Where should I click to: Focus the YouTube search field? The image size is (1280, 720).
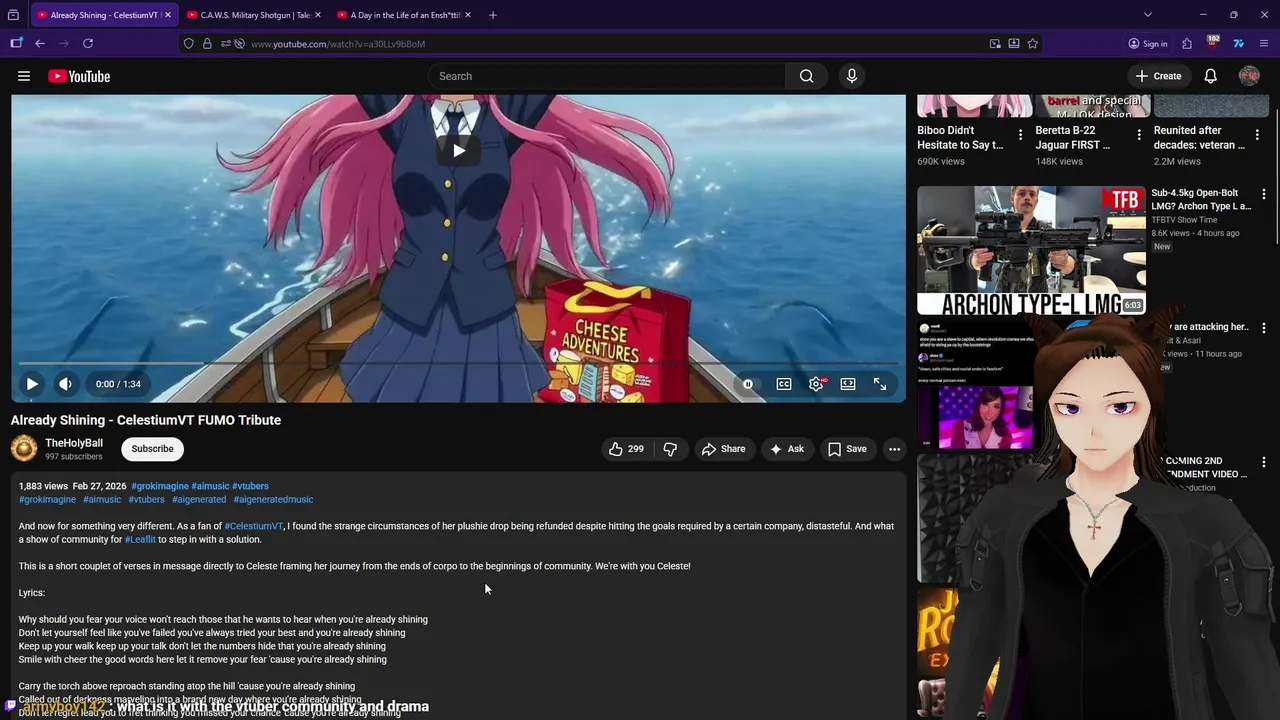(x=607, y=76)
